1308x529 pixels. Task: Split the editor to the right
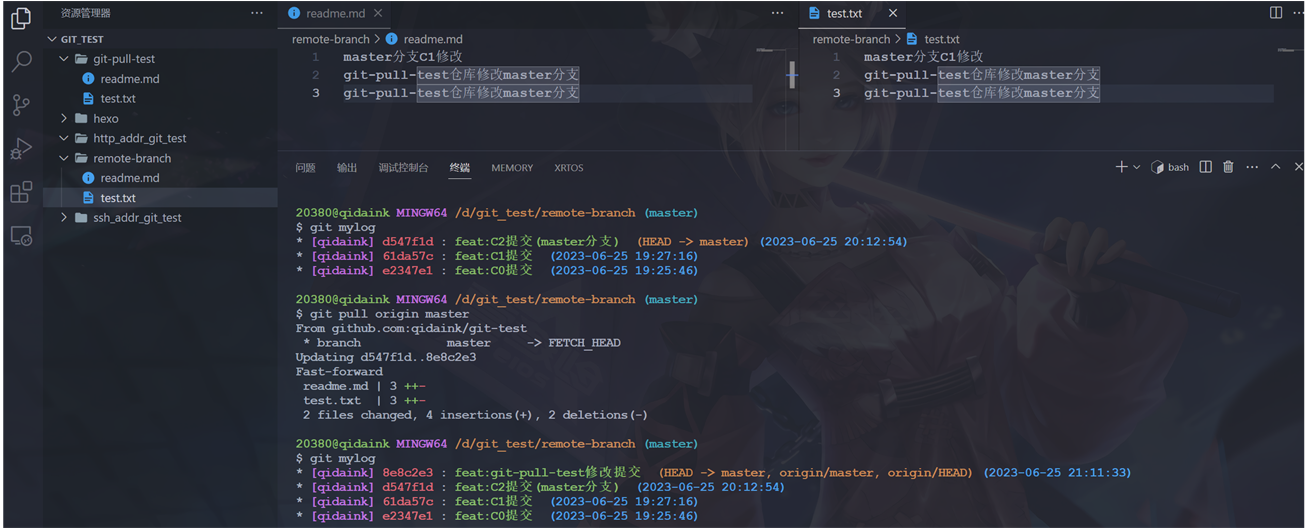(1276, 13)
